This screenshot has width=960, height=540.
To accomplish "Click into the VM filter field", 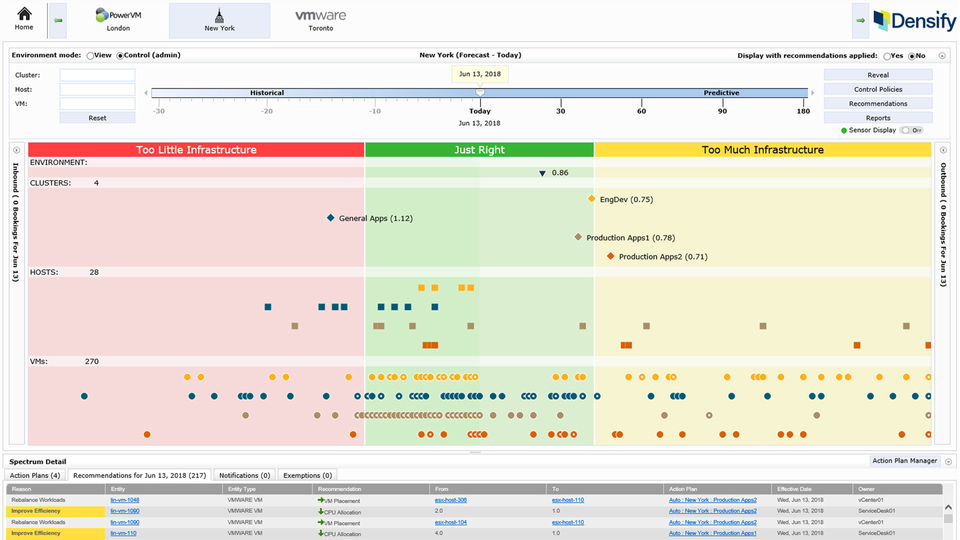I will click(x=97, y=103).
